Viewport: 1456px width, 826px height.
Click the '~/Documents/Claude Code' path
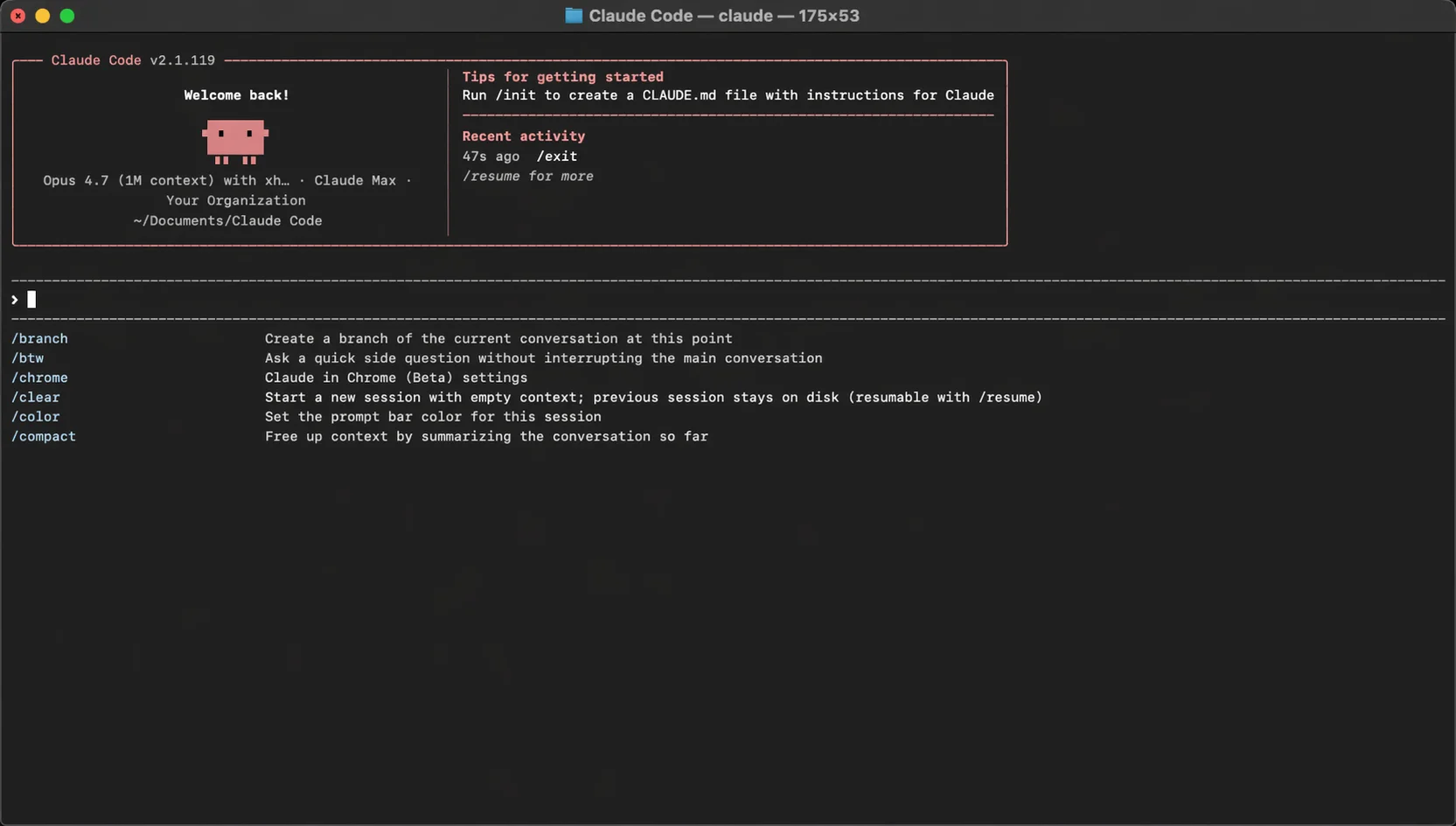coord(227,221)
